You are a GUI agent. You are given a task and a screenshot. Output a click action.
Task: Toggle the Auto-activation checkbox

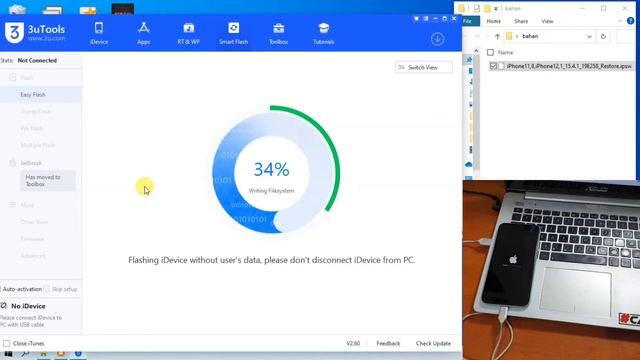click(1, 289)
